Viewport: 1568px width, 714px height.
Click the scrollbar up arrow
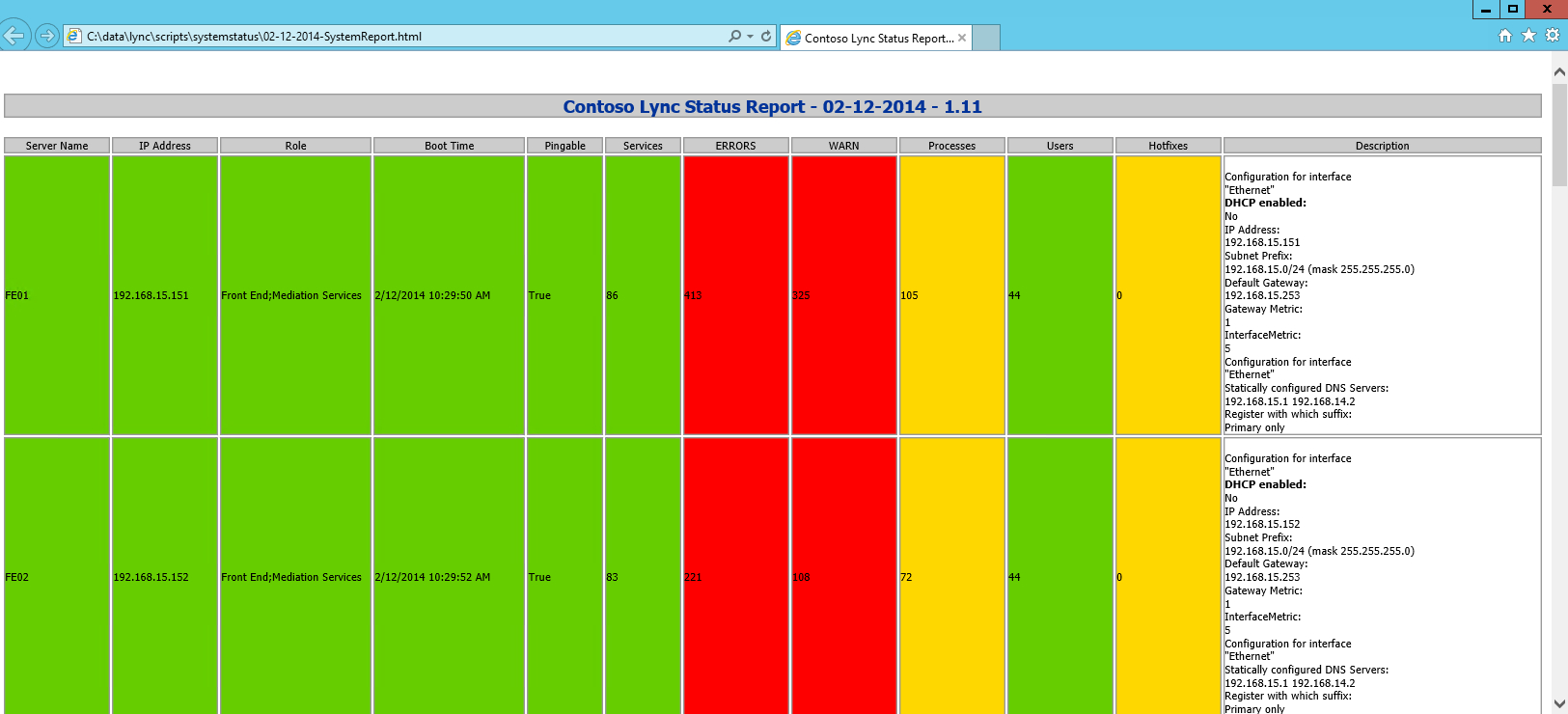[1559, 71]
